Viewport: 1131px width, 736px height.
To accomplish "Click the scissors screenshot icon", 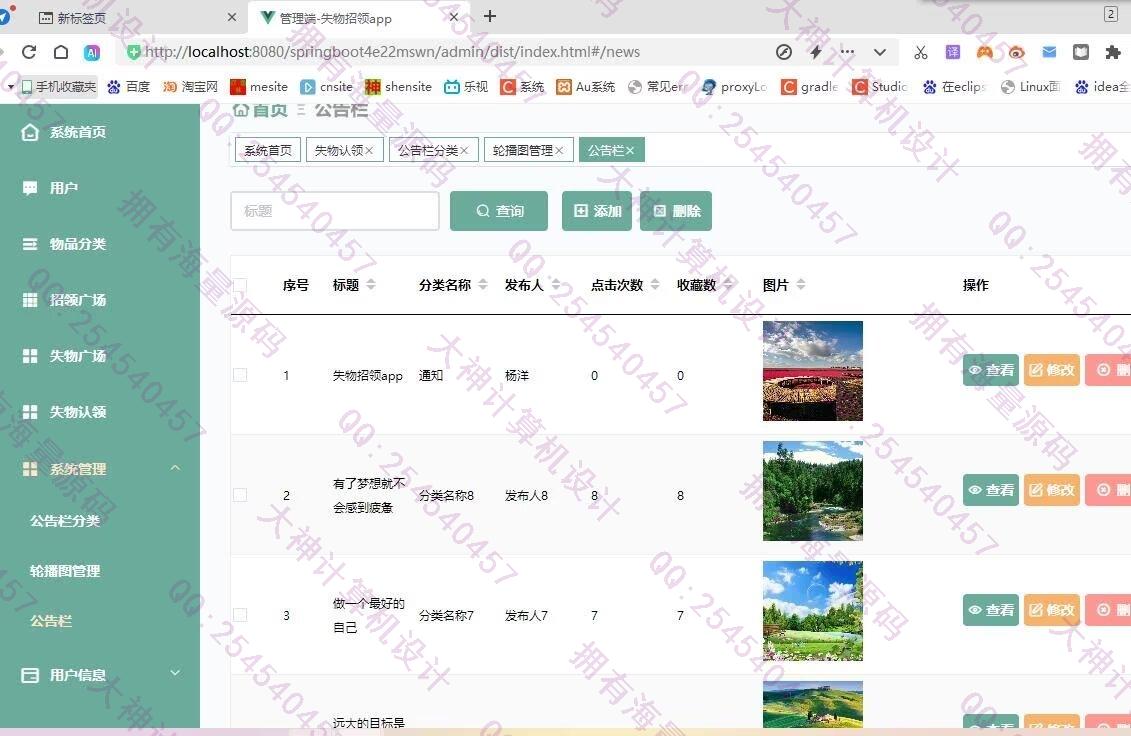I will tap(920, 52).
